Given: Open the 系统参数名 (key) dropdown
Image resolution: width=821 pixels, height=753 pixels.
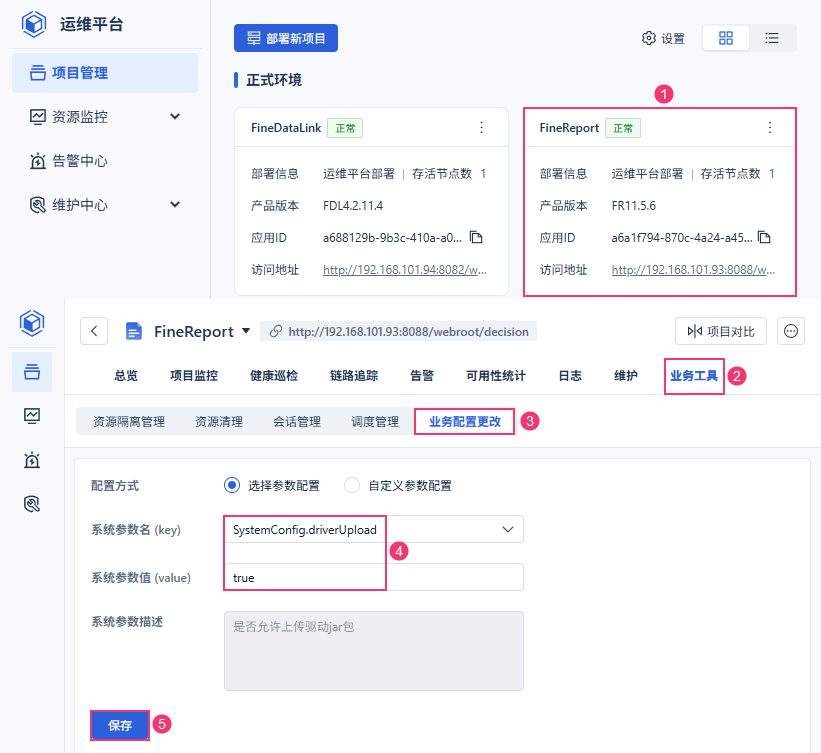Looking at the screenshot, I should [374, 529].
